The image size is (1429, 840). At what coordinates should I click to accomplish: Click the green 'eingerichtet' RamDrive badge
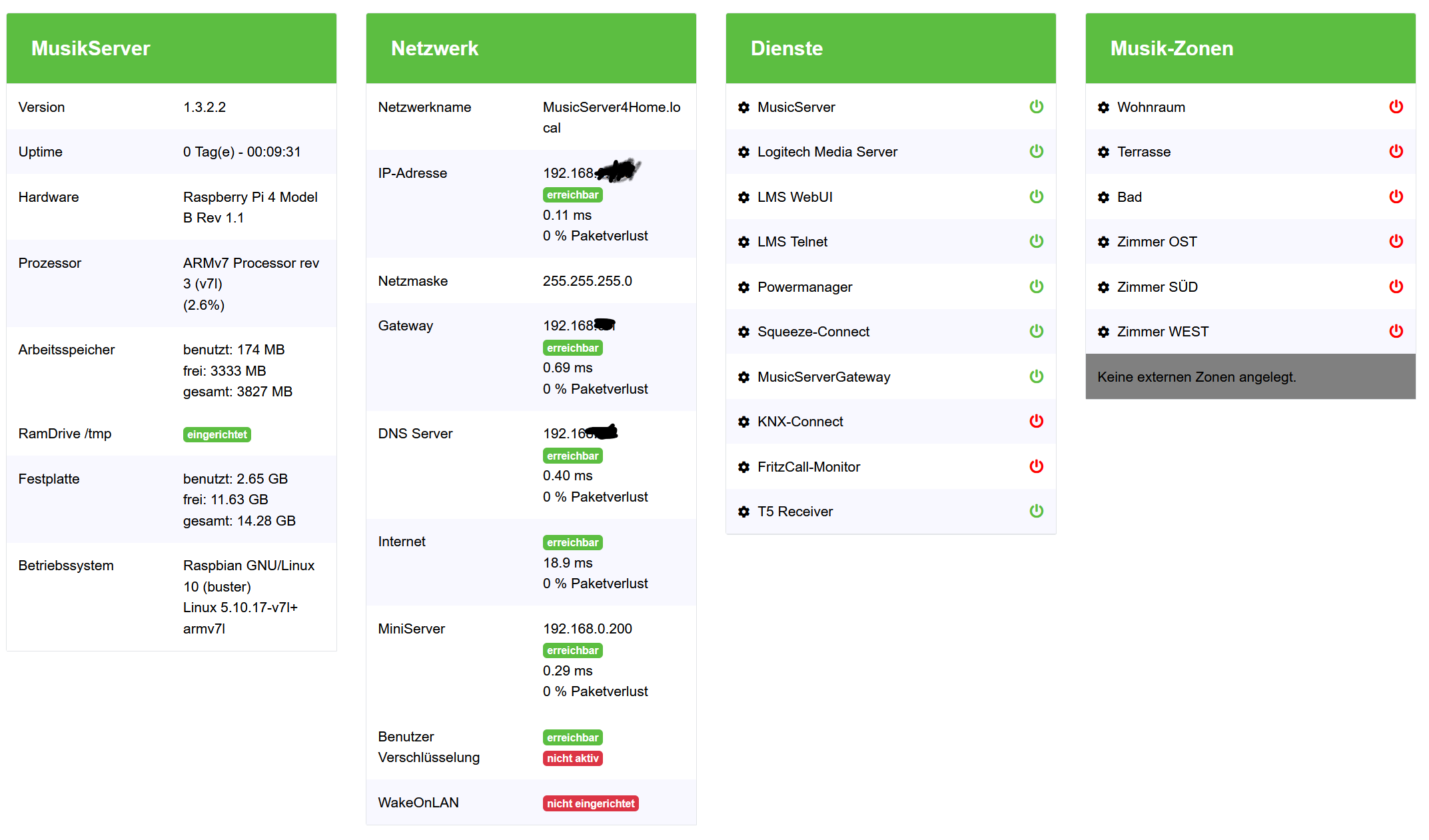coord(217,434)
